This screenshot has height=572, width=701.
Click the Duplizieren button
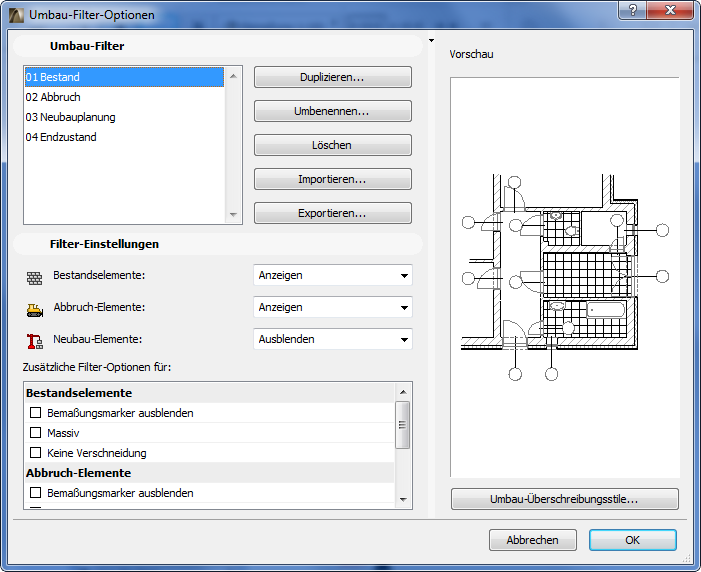[333, 77]
